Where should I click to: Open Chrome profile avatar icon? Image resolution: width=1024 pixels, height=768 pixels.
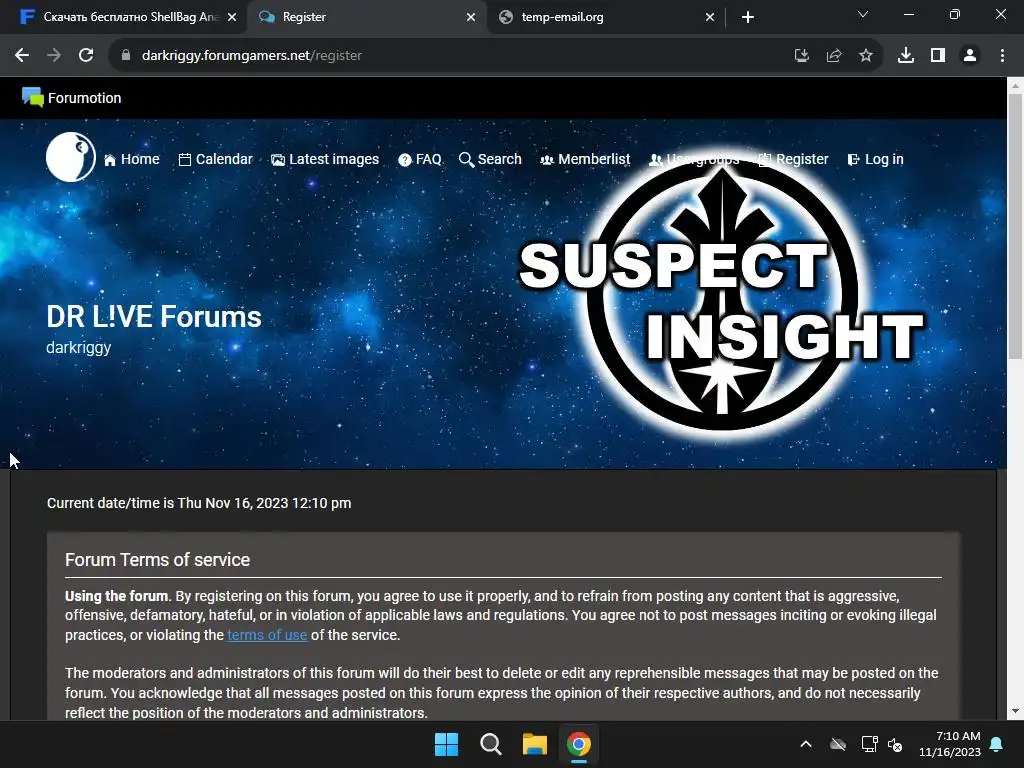pyautogui.click(x=970, y=56)
